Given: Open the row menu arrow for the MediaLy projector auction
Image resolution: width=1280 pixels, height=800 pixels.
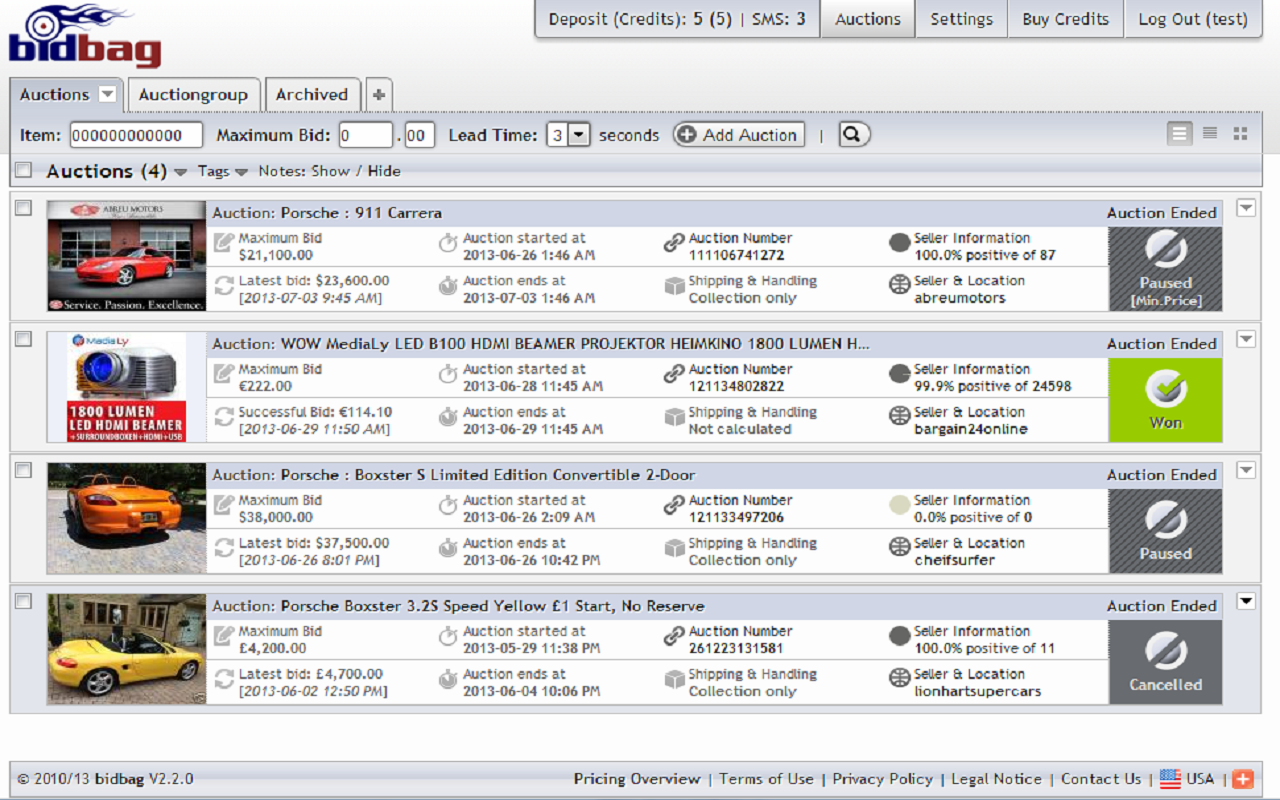Looking at the screenshot, I should click(x=1246, y=339).
